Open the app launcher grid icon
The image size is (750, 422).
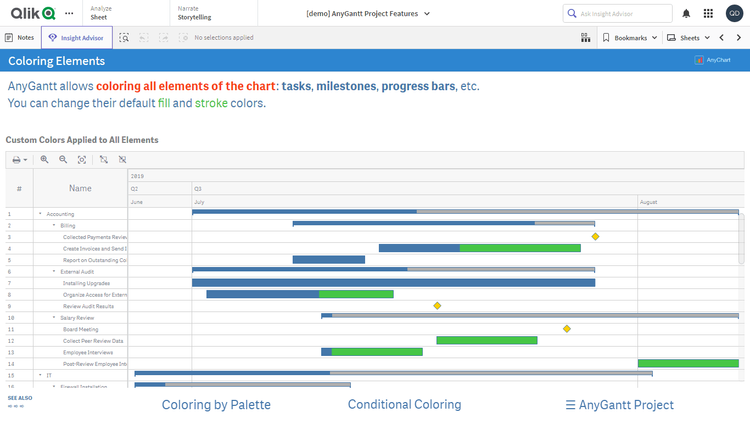[x=709, y=13]
